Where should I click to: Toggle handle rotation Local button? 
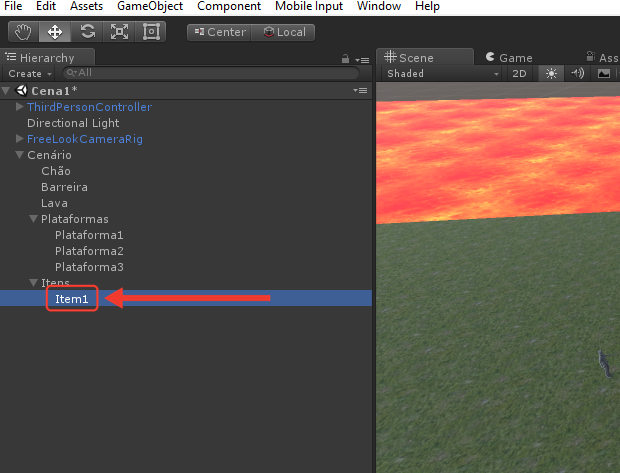click(284, 32)
